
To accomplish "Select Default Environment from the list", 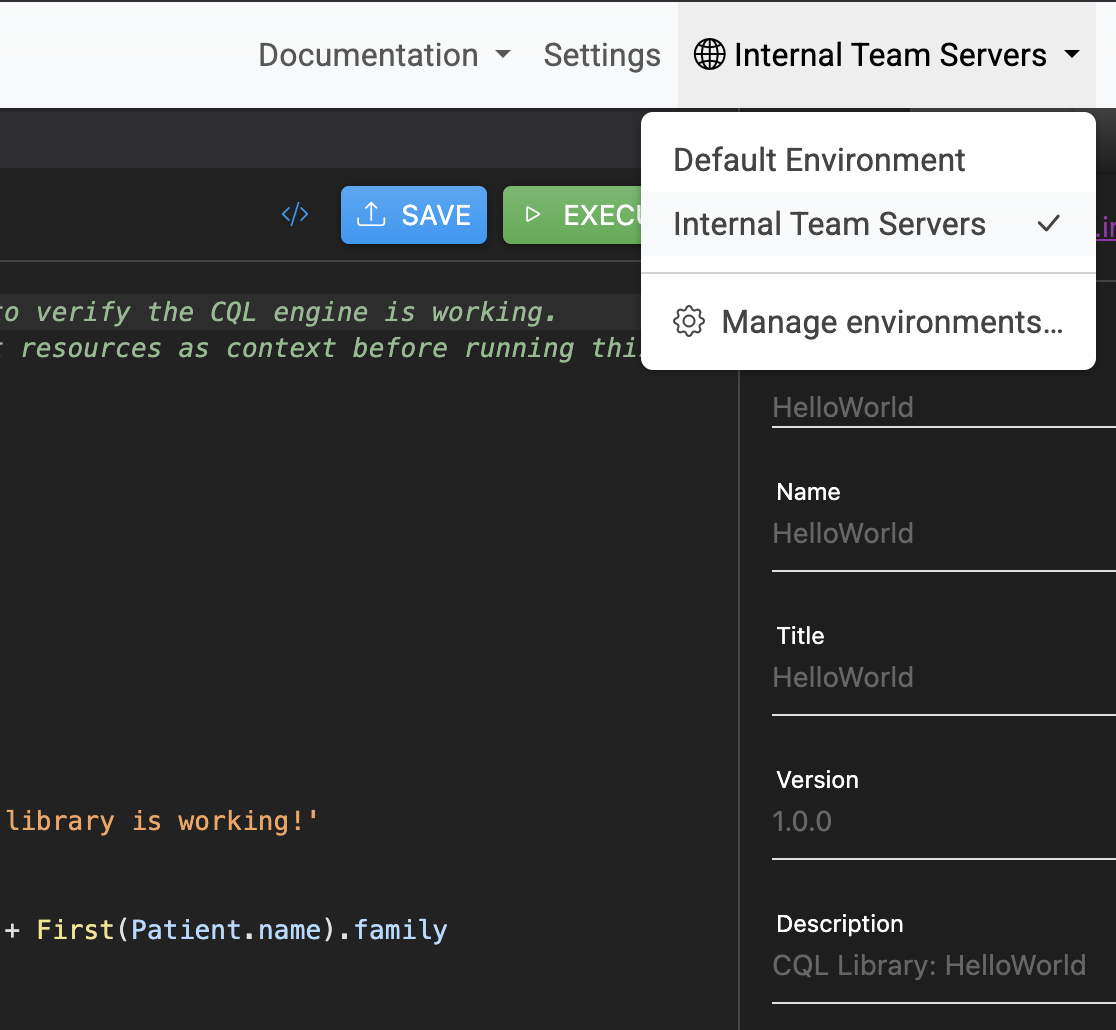I will [x=868, y=160].
